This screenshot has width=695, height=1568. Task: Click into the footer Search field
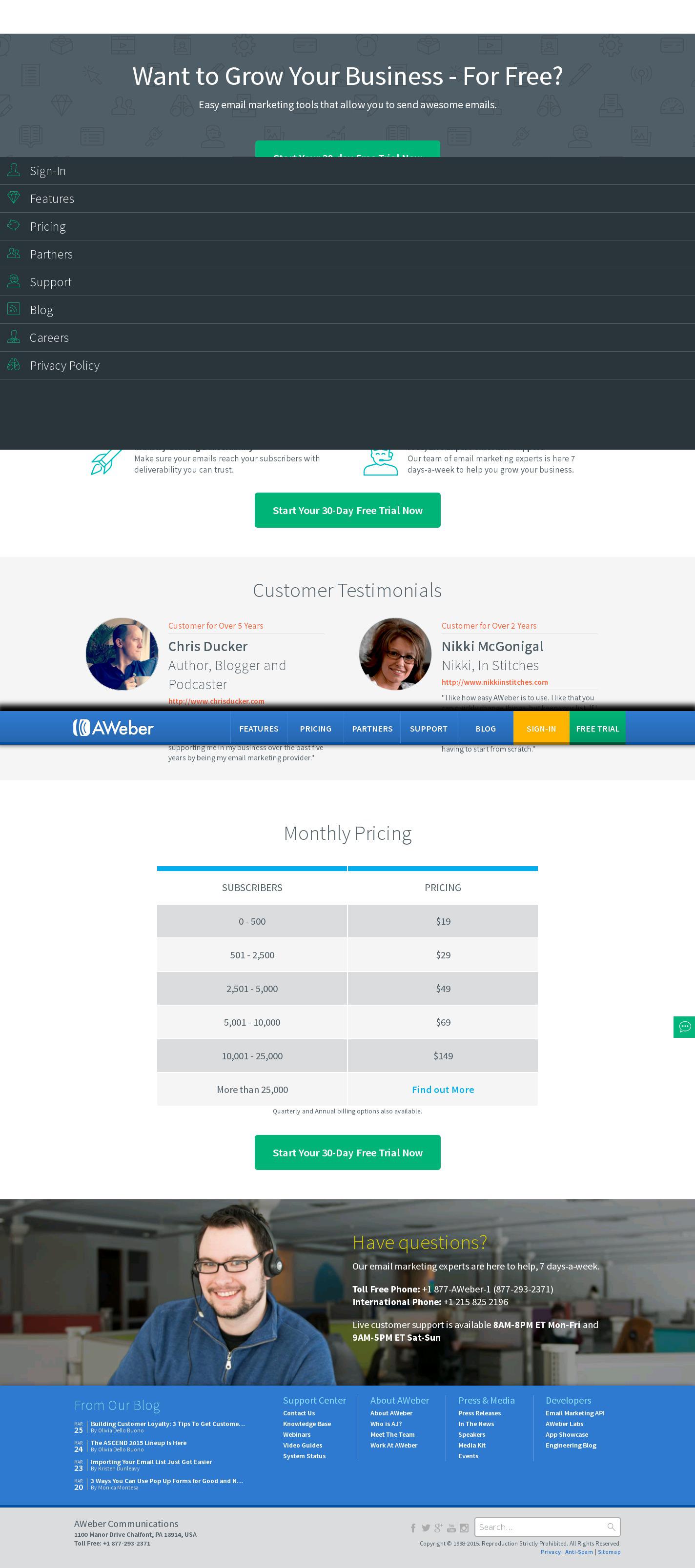(x=540, y=1527)
